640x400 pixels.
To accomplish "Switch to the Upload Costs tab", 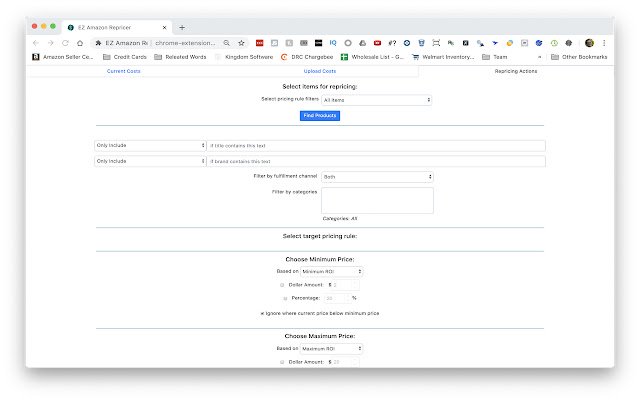I will point(320,71).
